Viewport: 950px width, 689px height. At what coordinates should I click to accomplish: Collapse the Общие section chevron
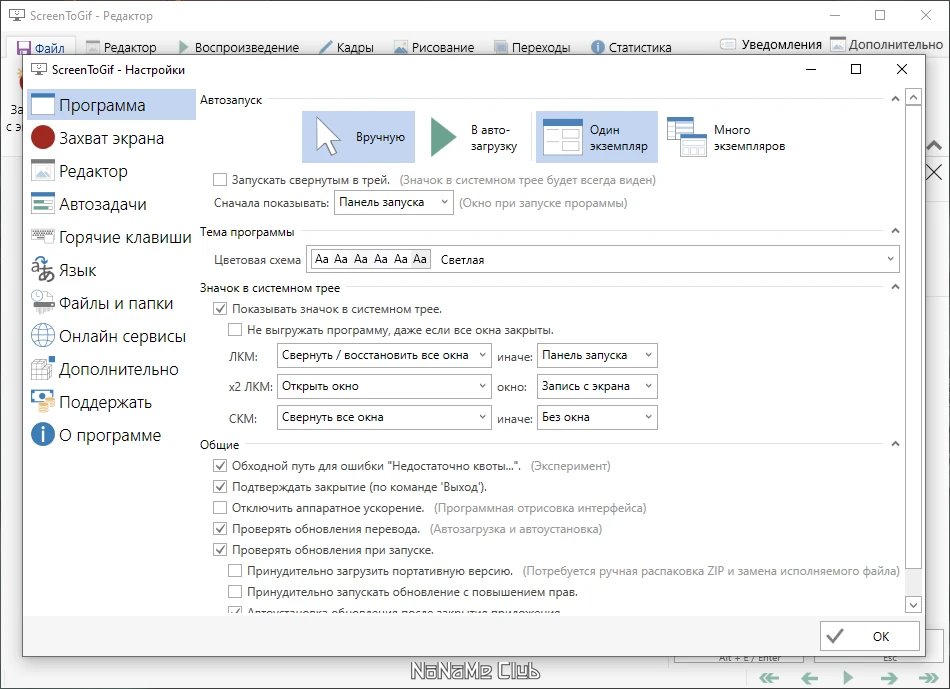tap(895, 444)
